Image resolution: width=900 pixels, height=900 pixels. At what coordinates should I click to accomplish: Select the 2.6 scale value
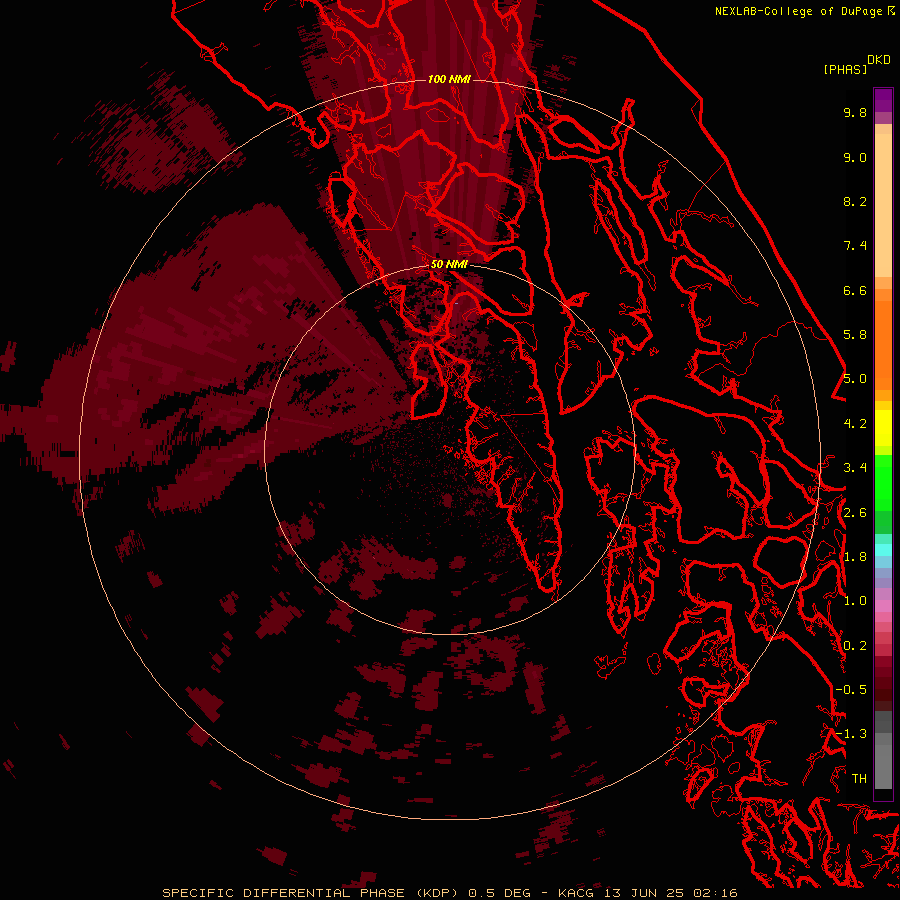click(x=855, y=513)
